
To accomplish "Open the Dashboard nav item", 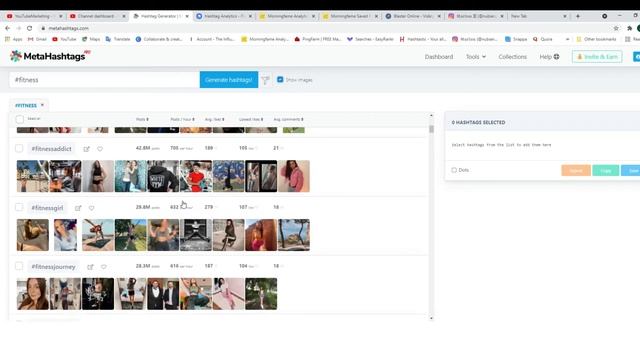I will tap(439, 57).
